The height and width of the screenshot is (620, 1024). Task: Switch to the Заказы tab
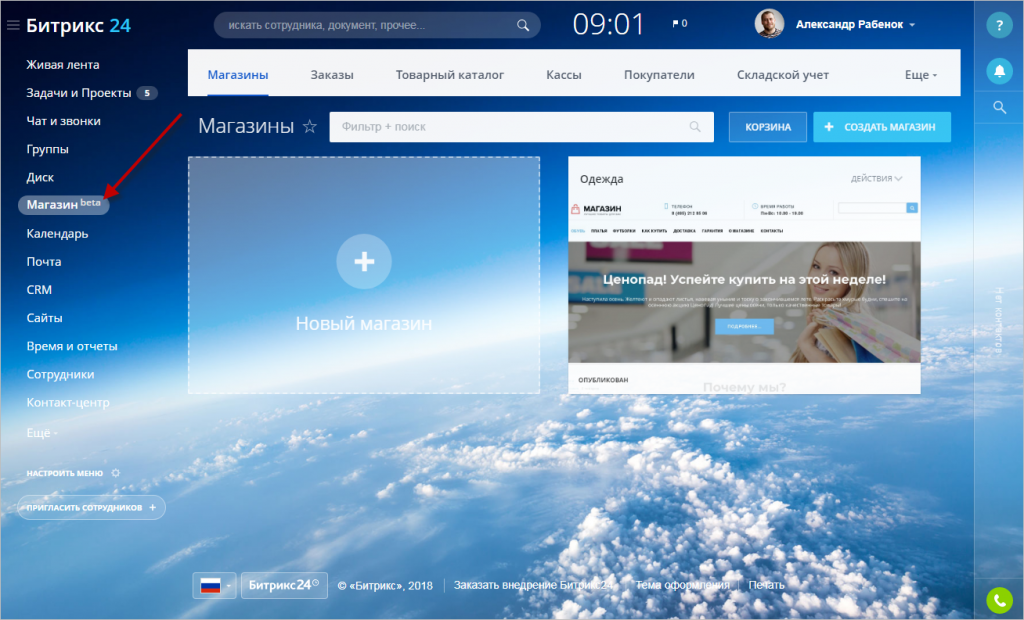(332, 75)
